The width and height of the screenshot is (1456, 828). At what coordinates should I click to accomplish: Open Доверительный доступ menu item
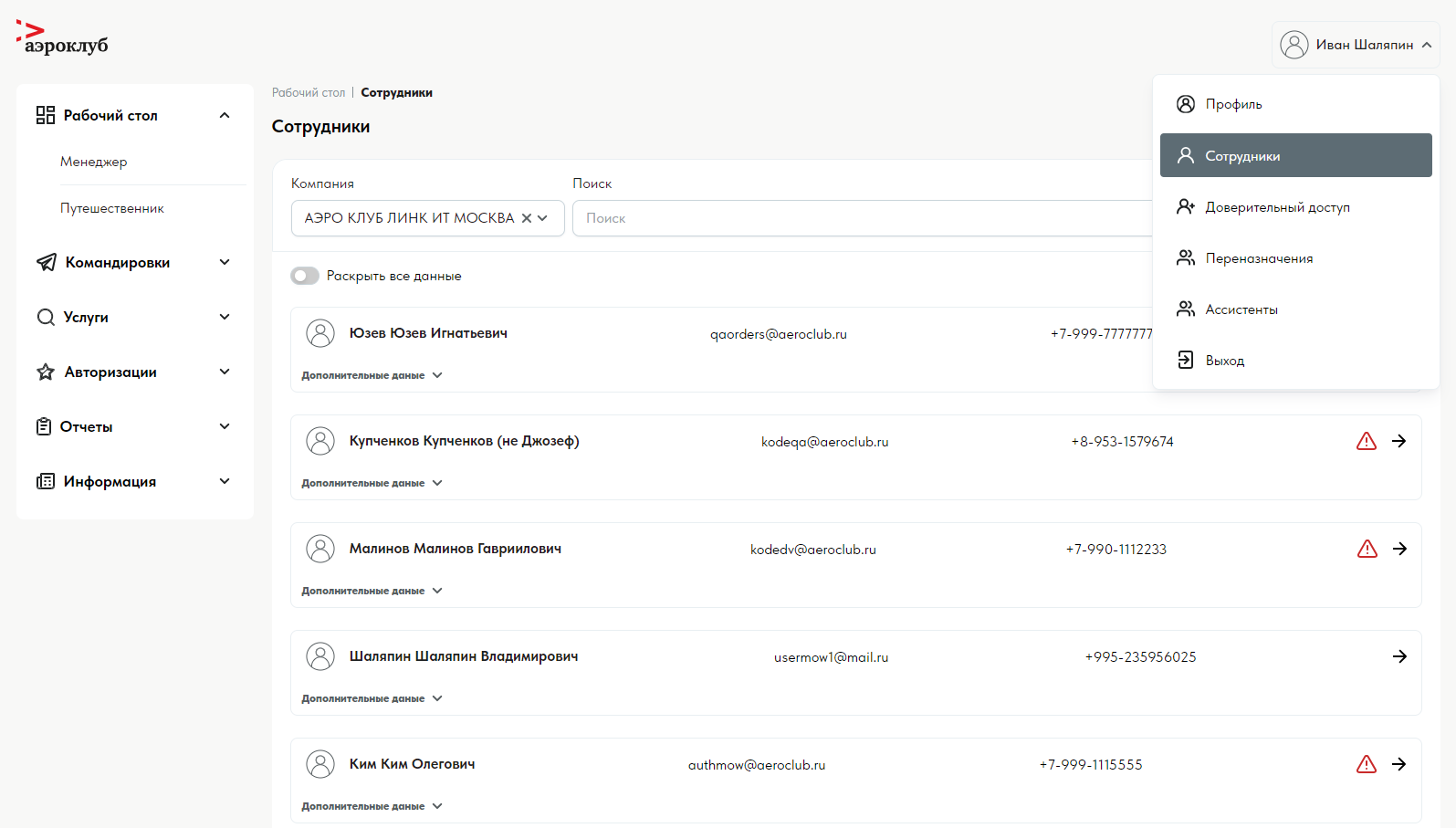tap(1276, 207)
